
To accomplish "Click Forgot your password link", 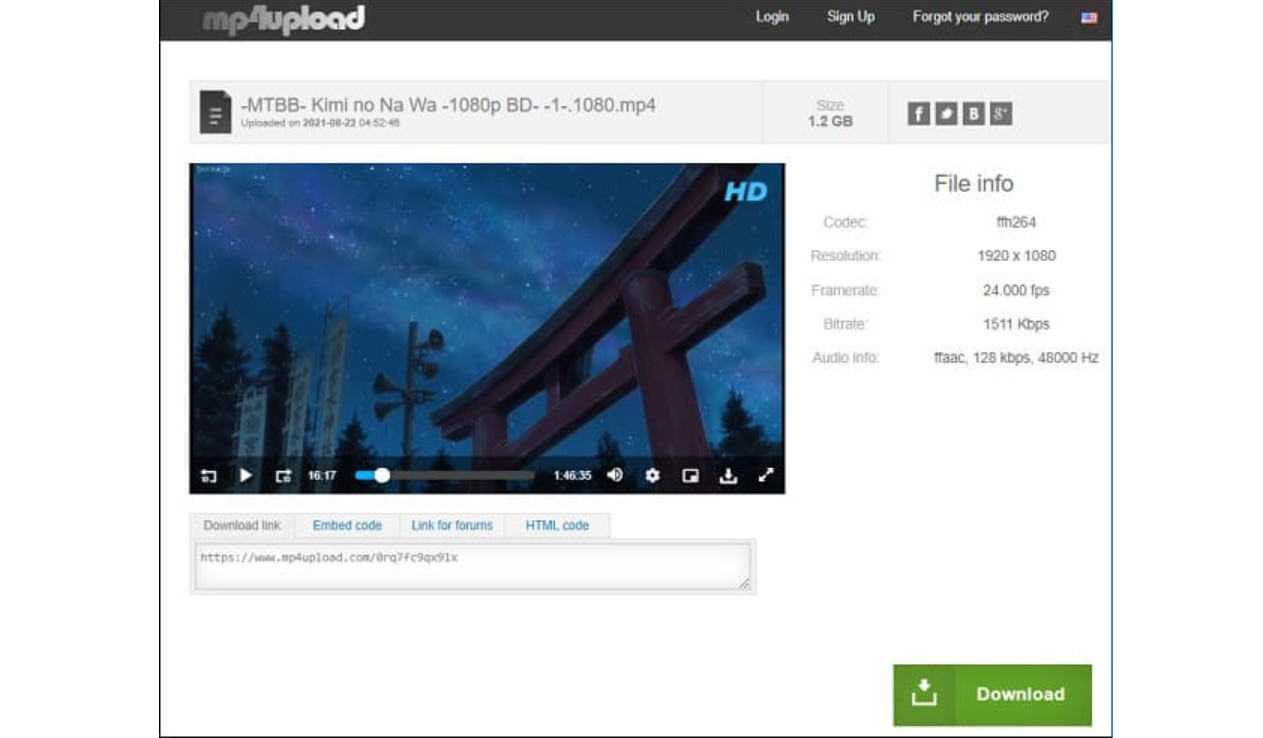I will tap(981, 16).
